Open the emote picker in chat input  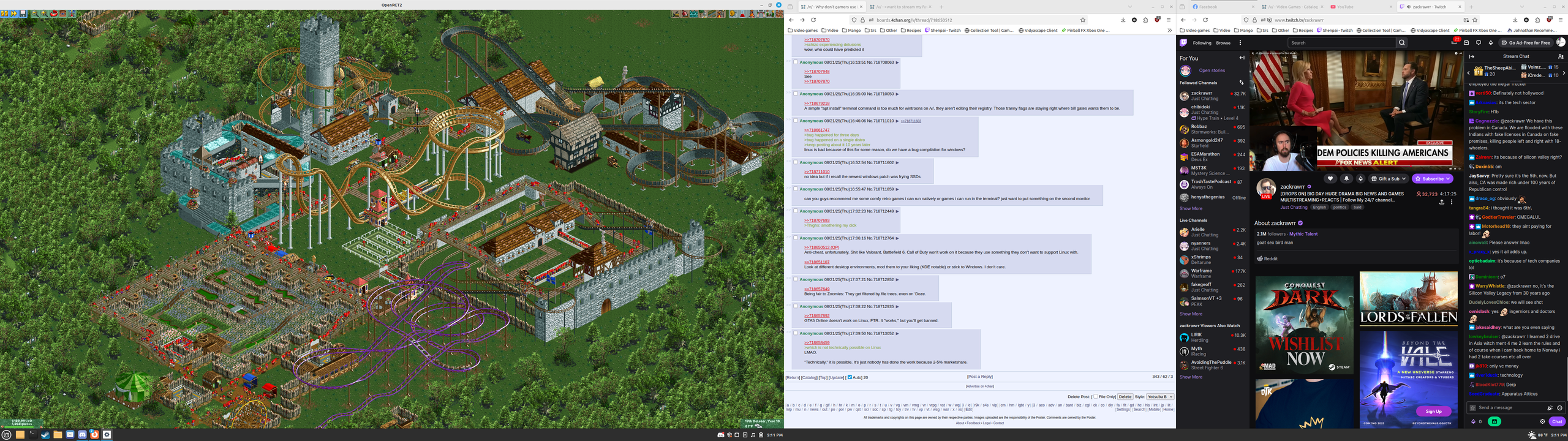pos(1559,408)
